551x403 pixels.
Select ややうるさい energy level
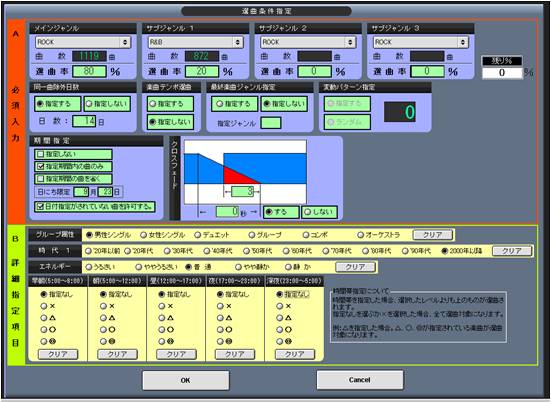click(157, 267)
